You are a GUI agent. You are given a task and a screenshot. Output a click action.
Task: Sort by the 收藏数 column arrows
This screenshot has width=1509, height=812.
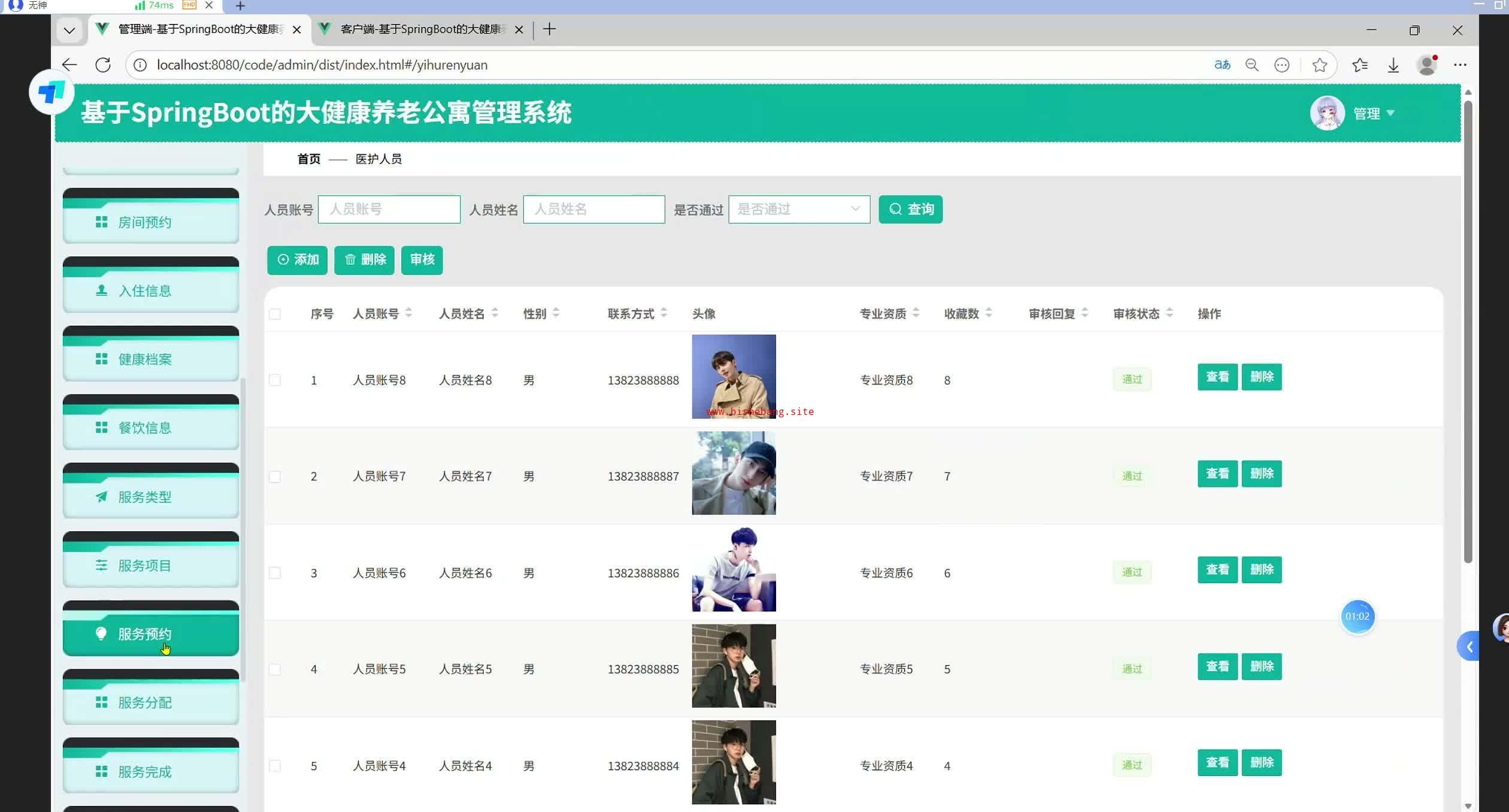(x=989, y=313)
